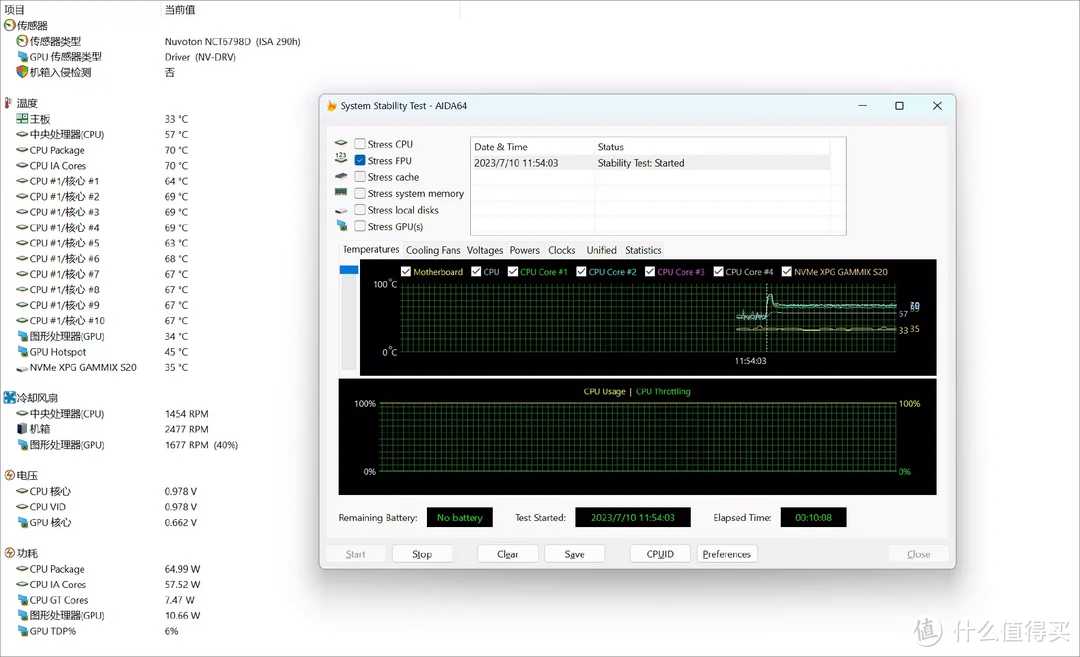Select the CPU Package 70 °C row
Viewport: 1080px width, 657px height.
(x=102, y=150)
